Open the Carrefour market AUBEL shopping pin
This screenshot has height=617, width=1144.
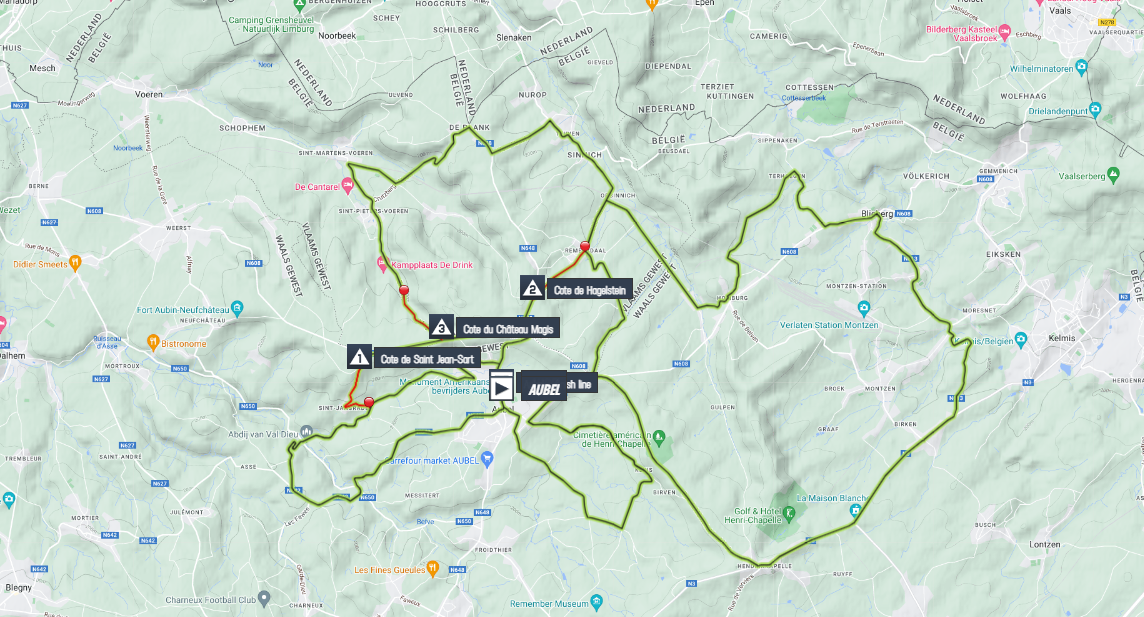click(x=487, y=459)
